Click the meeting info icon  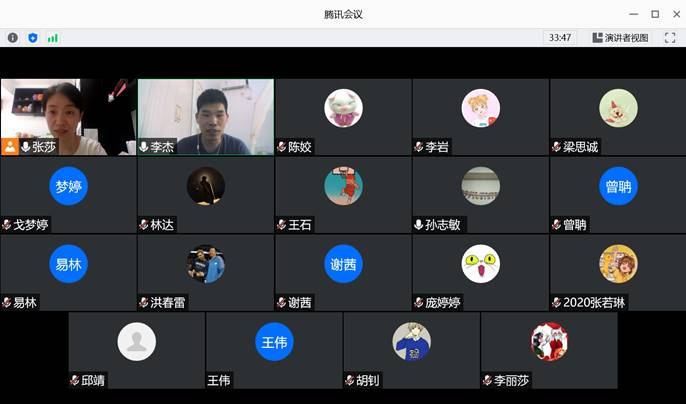(13, 38)
